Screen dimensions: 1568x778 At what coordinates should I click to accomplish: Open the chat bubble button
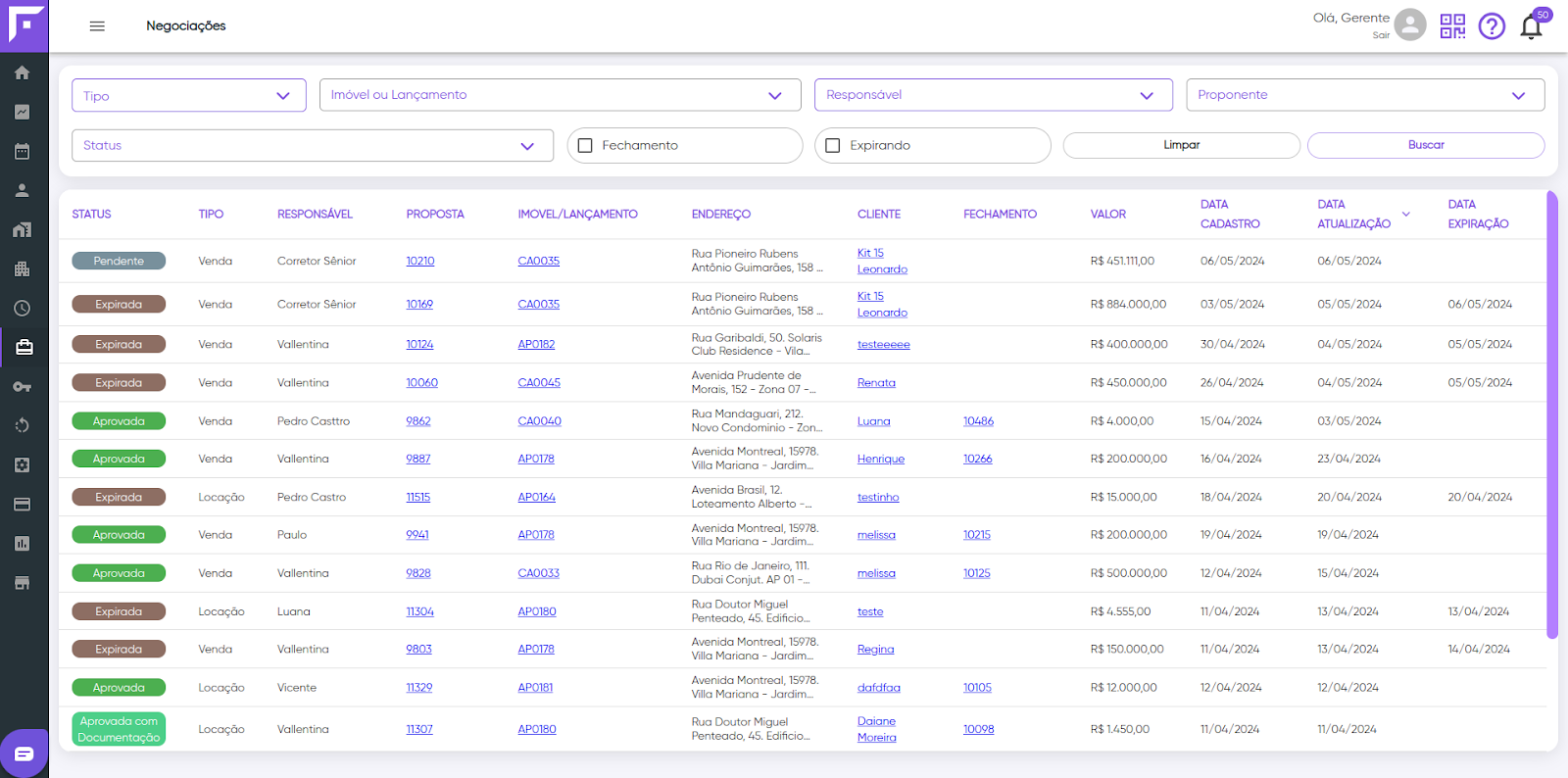(x=24, y=754)
